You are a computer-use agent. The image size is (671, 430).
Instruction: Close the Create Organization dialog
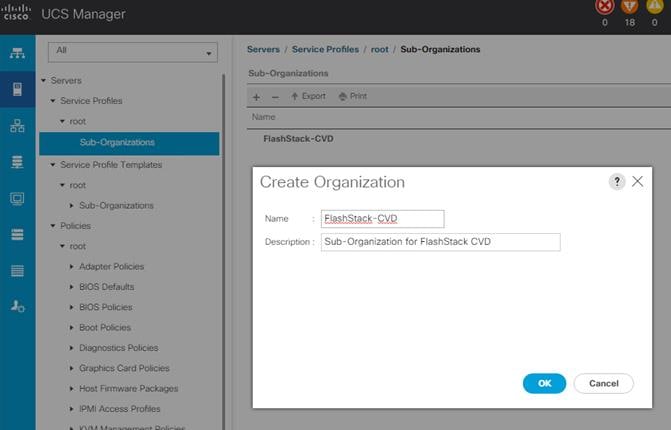tap(637, 181)
